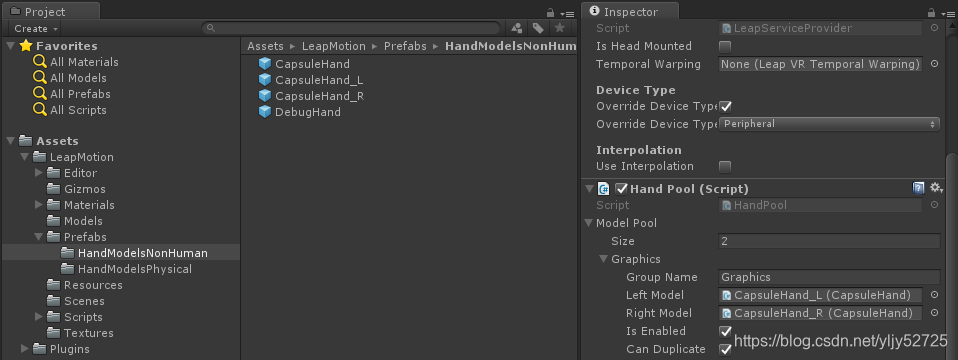Toggle Use Interpolation checkbox
This screenshot has width=958, height=360.
(x=725, y=166)
